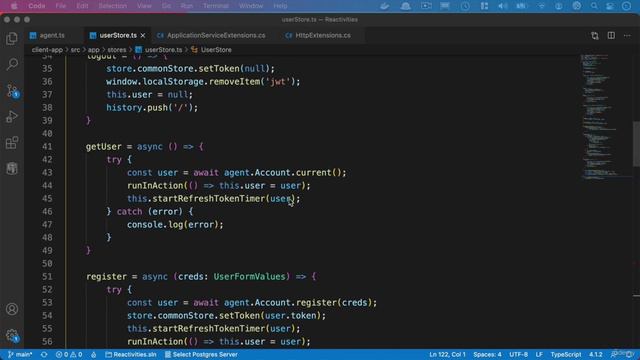Open errors and warnings count in status bar

click(69, 354)
